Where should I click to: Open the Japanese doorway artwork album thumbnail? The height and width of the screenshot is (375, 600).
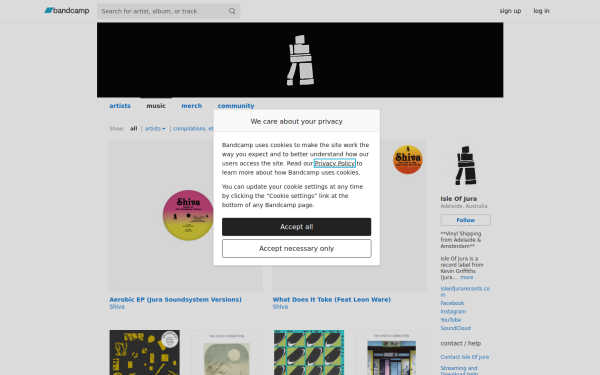pyautogui.click(x=391, y=352)
